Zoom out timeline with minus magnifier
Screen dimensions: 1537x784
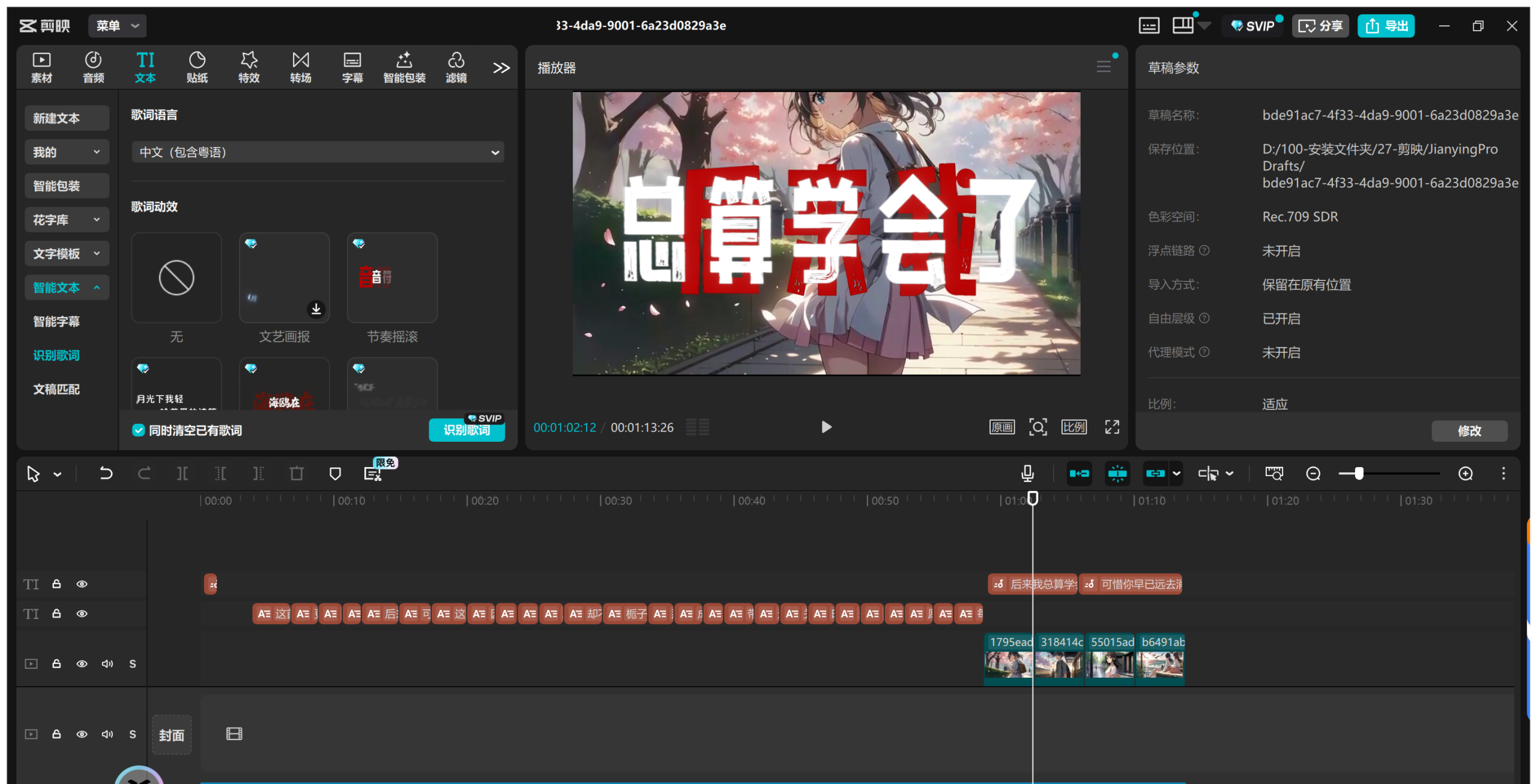tap(1313, 474)
